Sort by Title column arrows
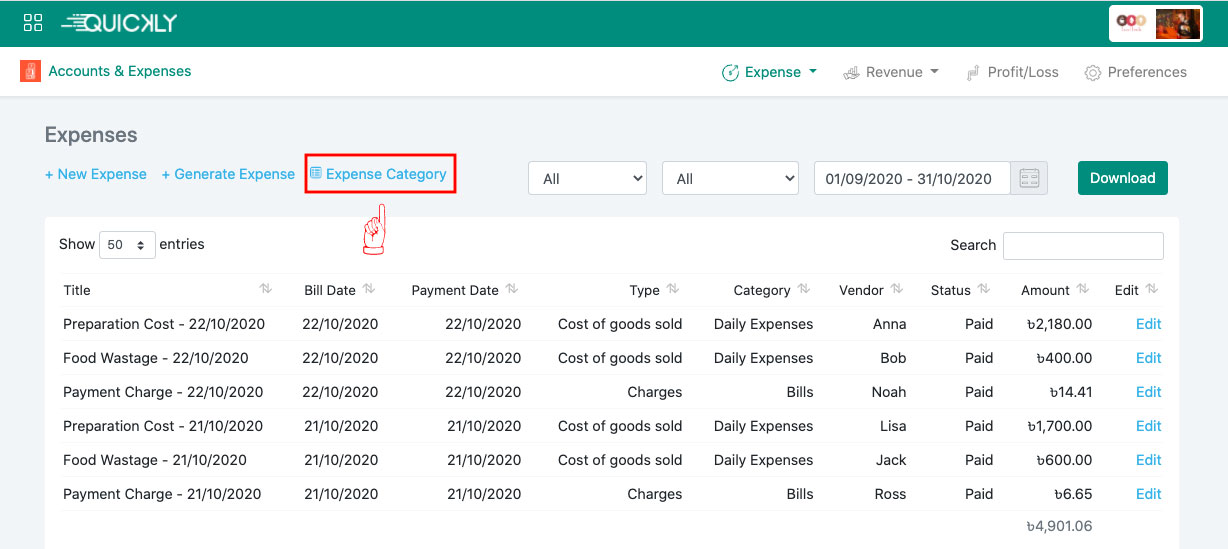Image resolution: width=1228 pixels, height=549 pixels. [x=265, y=289]
